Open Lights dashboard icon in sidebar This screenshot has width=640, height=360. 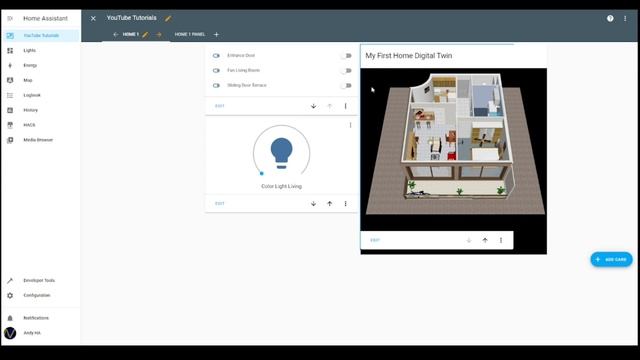pos(10,51)
